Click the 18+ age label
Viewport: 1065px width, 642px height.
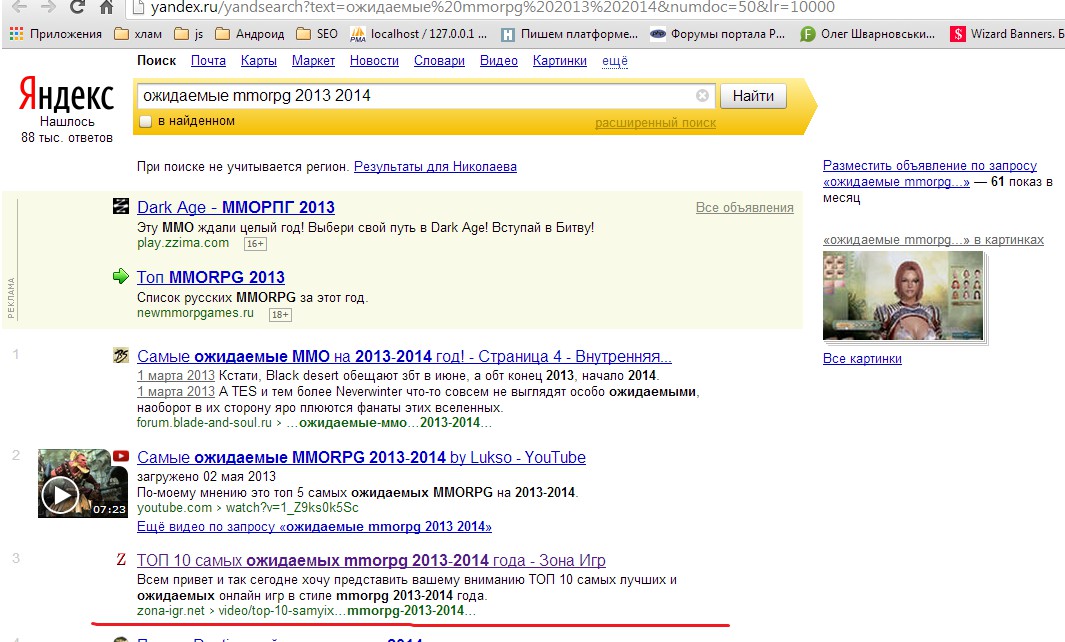pyautogui.click(x=280, y=315)
